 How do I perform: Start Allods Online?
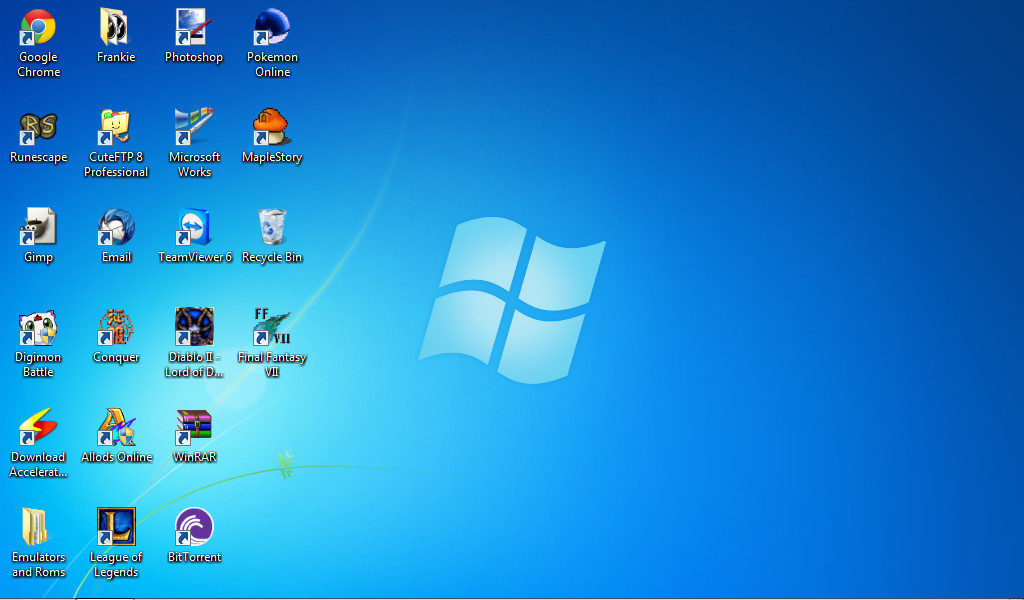tap(116, 428)
